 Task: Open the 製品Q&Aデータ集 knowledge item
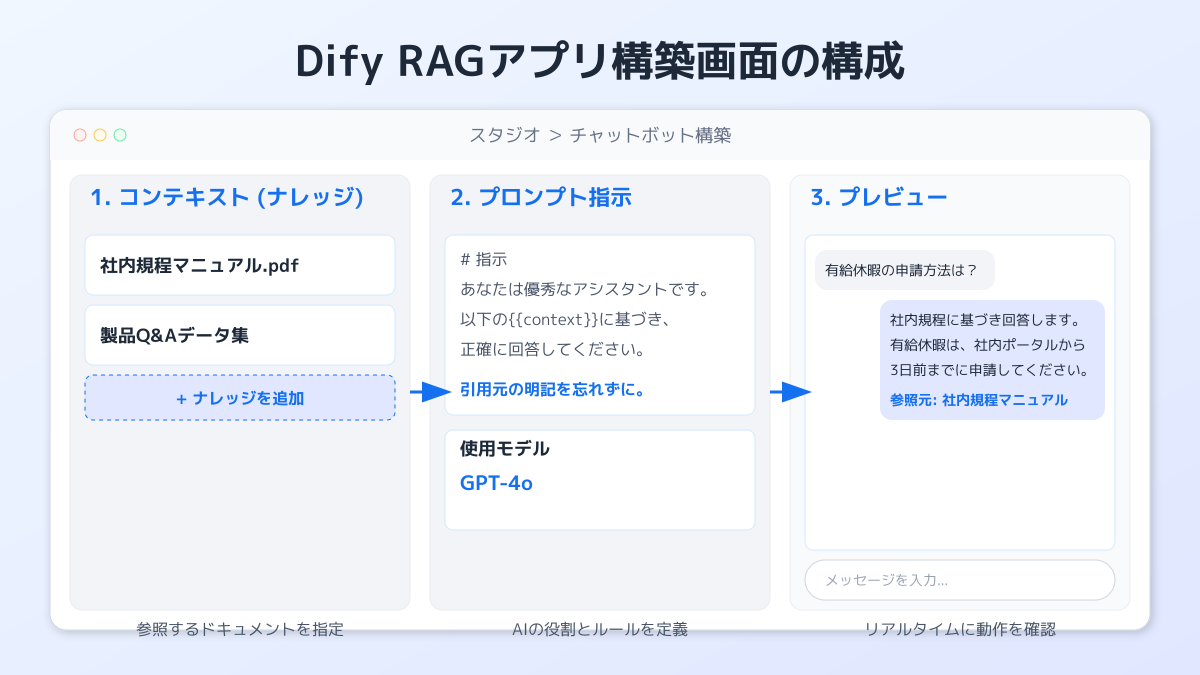coord(240,334)
